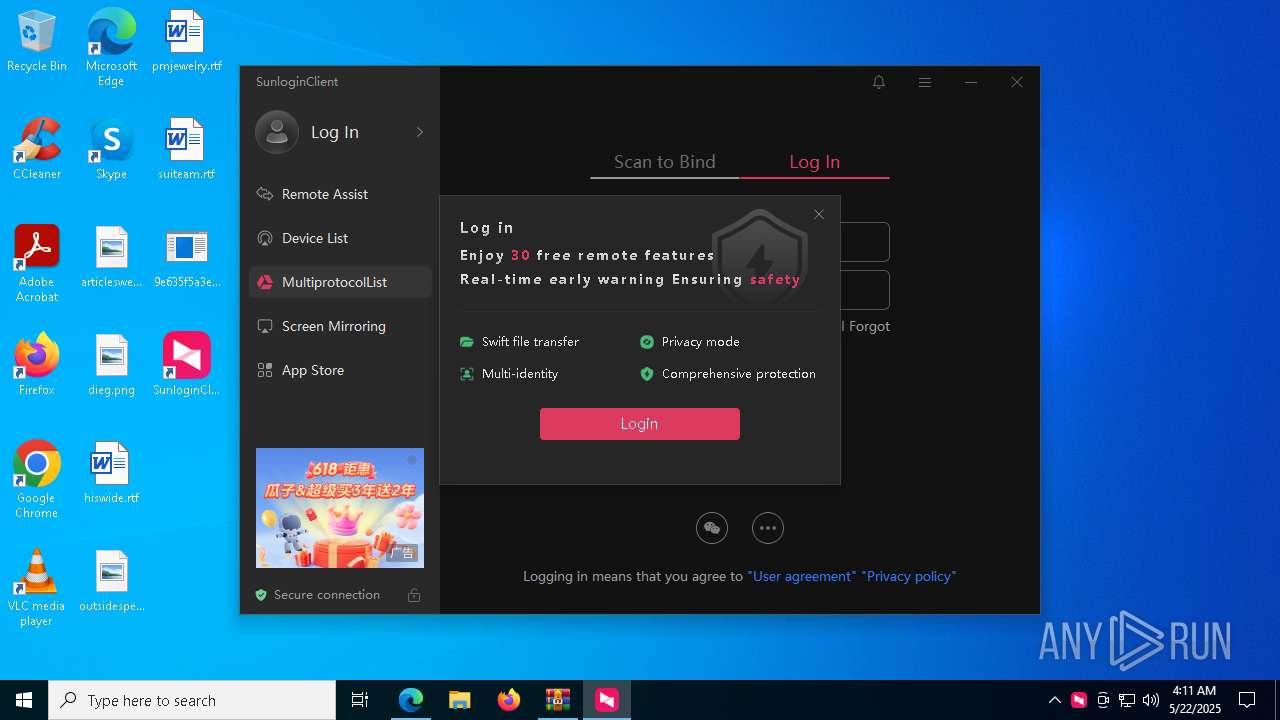Click the Secure connection shield status
The width and height of the screenshot is (1280, 720).
pos(318,595)
